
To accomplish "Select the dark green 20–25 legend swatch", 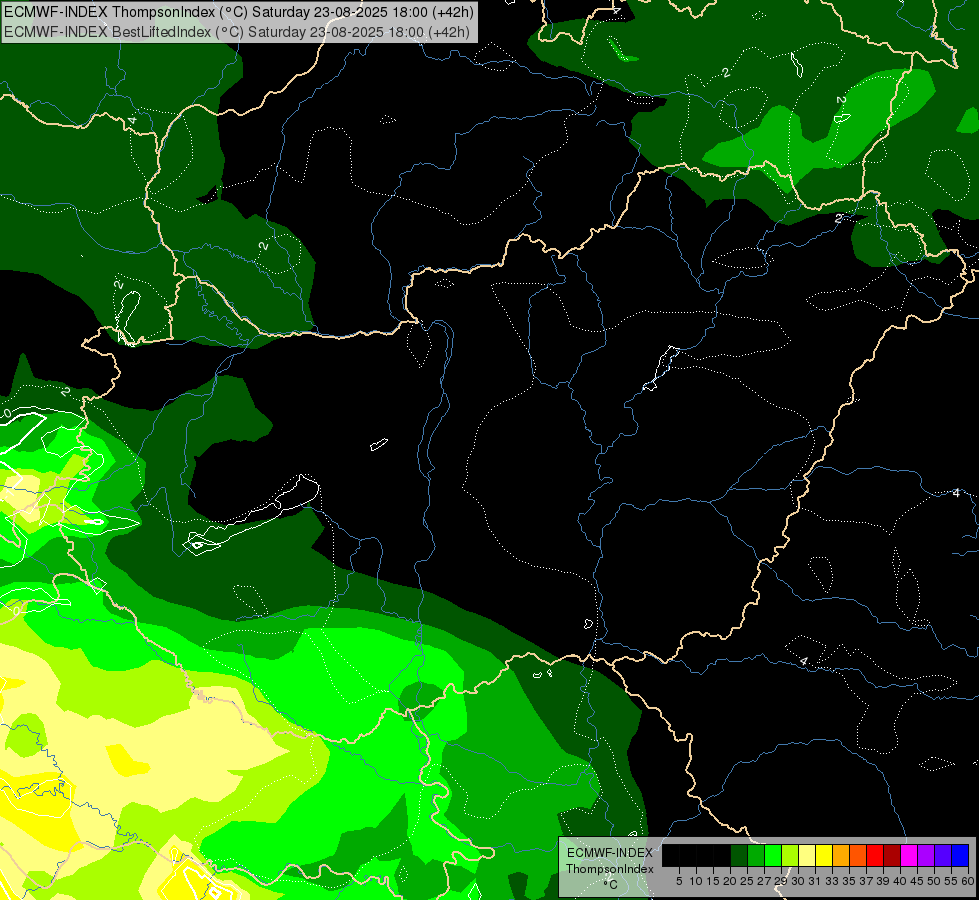I will pos(739,855).
